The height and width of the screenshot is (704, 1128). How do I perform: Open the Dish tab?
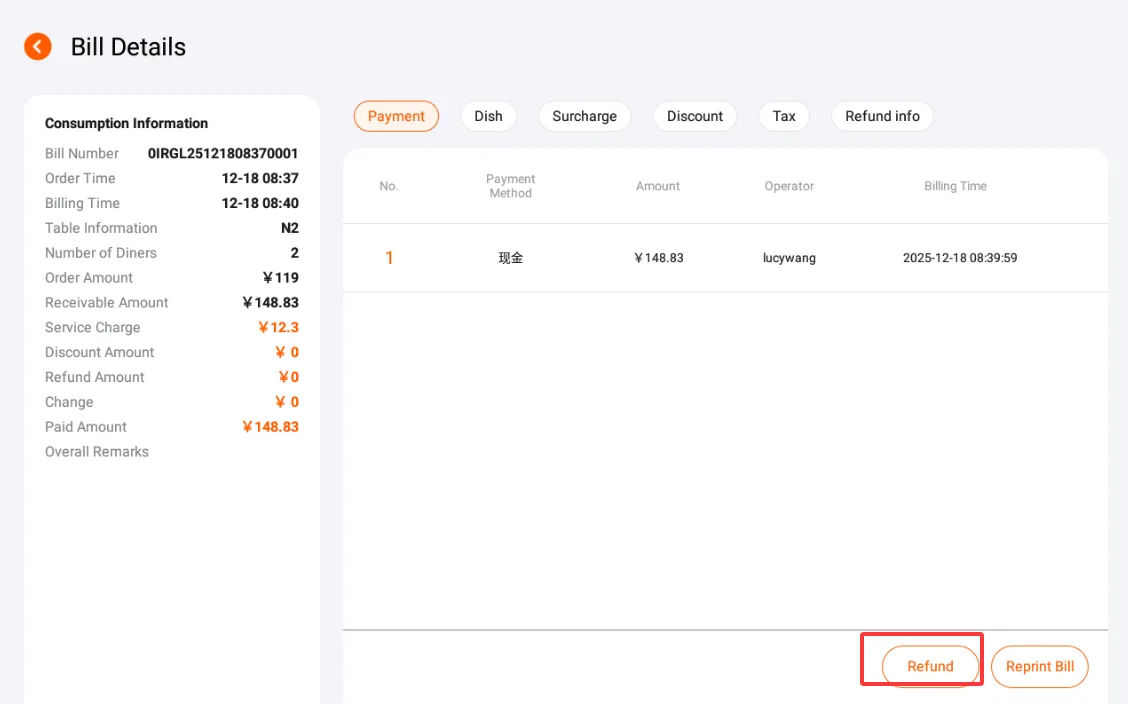(x=488, y=116)
